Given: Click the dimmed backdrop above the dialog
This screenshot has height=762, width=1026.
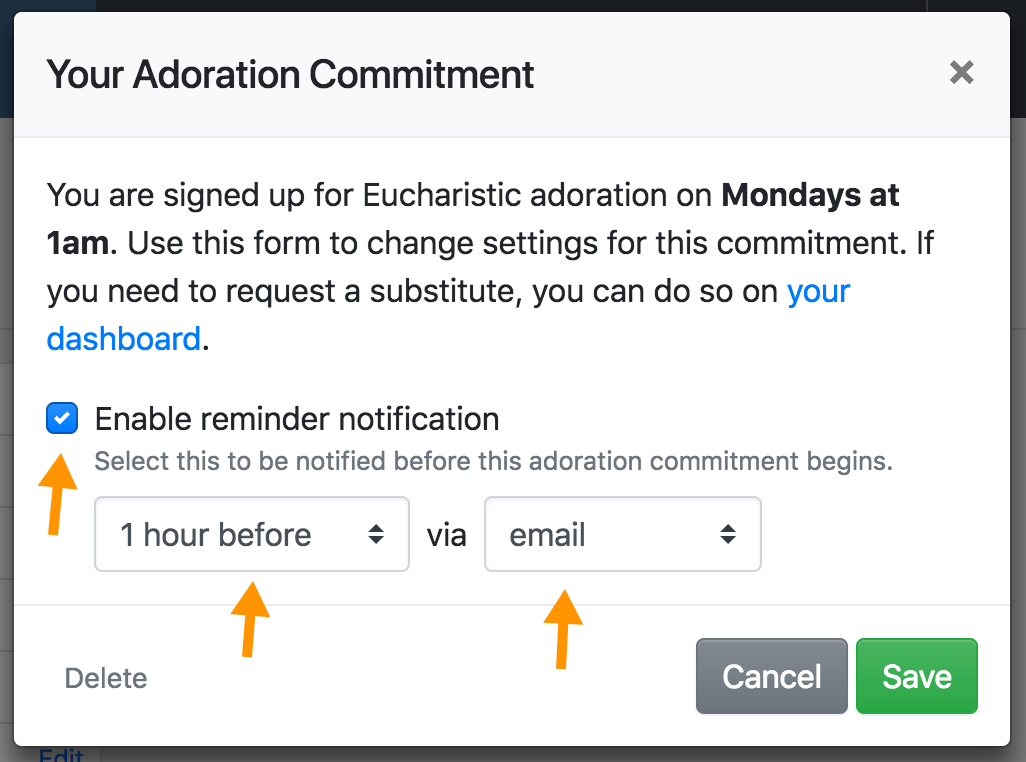Looking at the screenshot, I should pos(500,5).
